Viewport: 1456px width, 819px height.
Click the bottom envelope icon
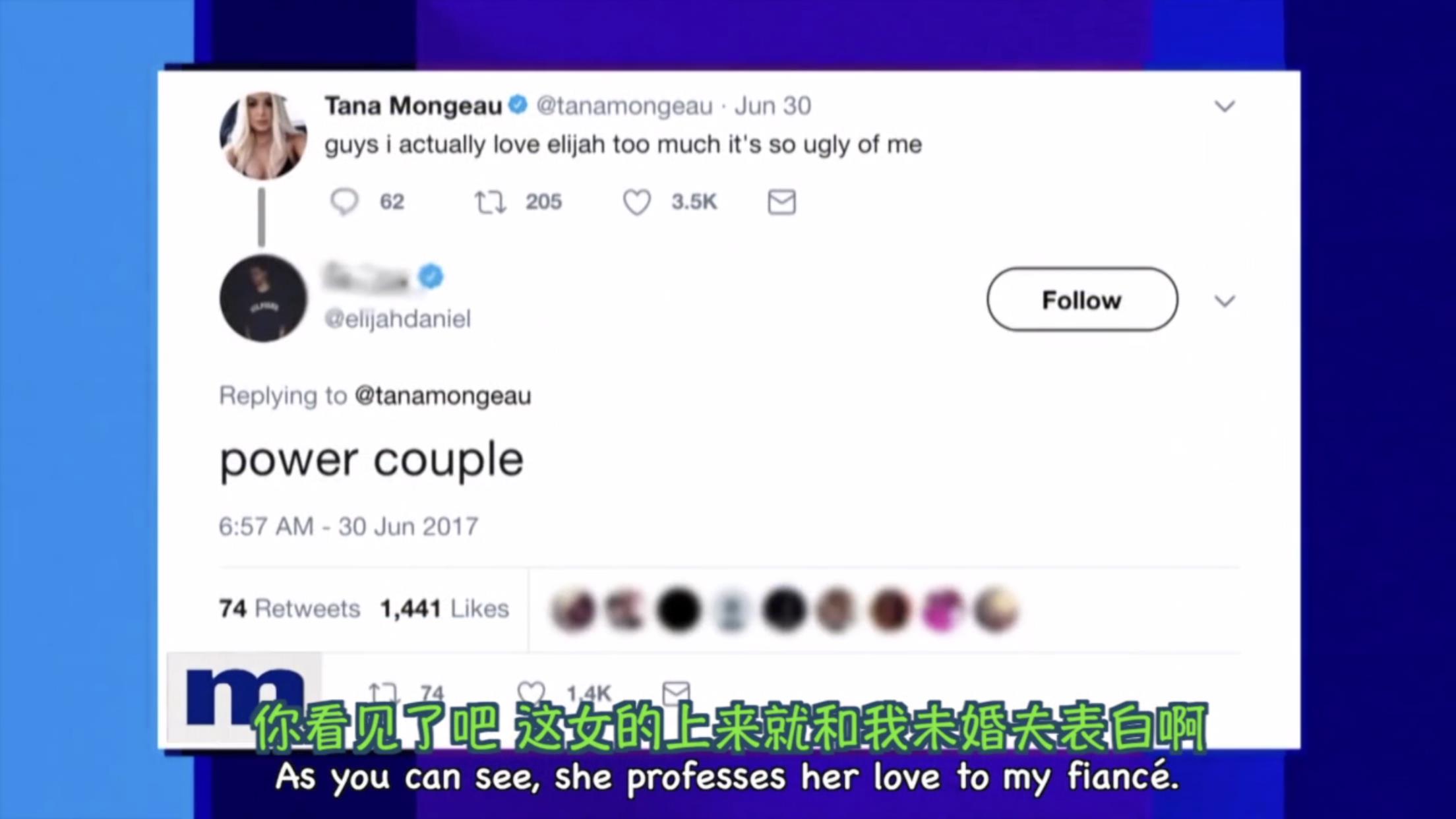pyautogui.click(x=676, y=692)
